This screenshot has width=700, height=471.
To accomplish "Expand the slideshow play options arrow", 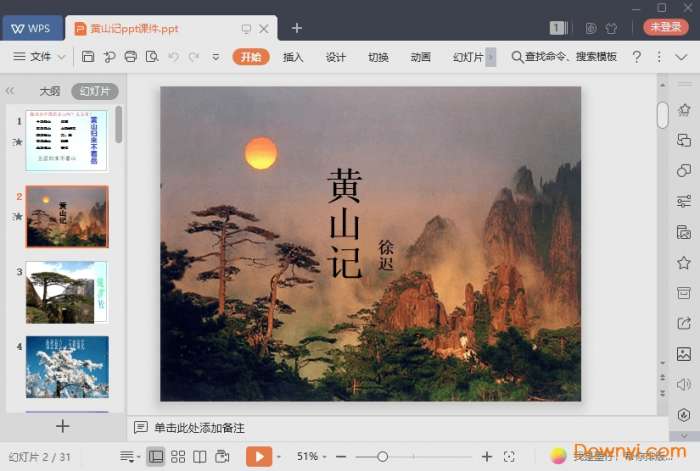I will point(279,456).
